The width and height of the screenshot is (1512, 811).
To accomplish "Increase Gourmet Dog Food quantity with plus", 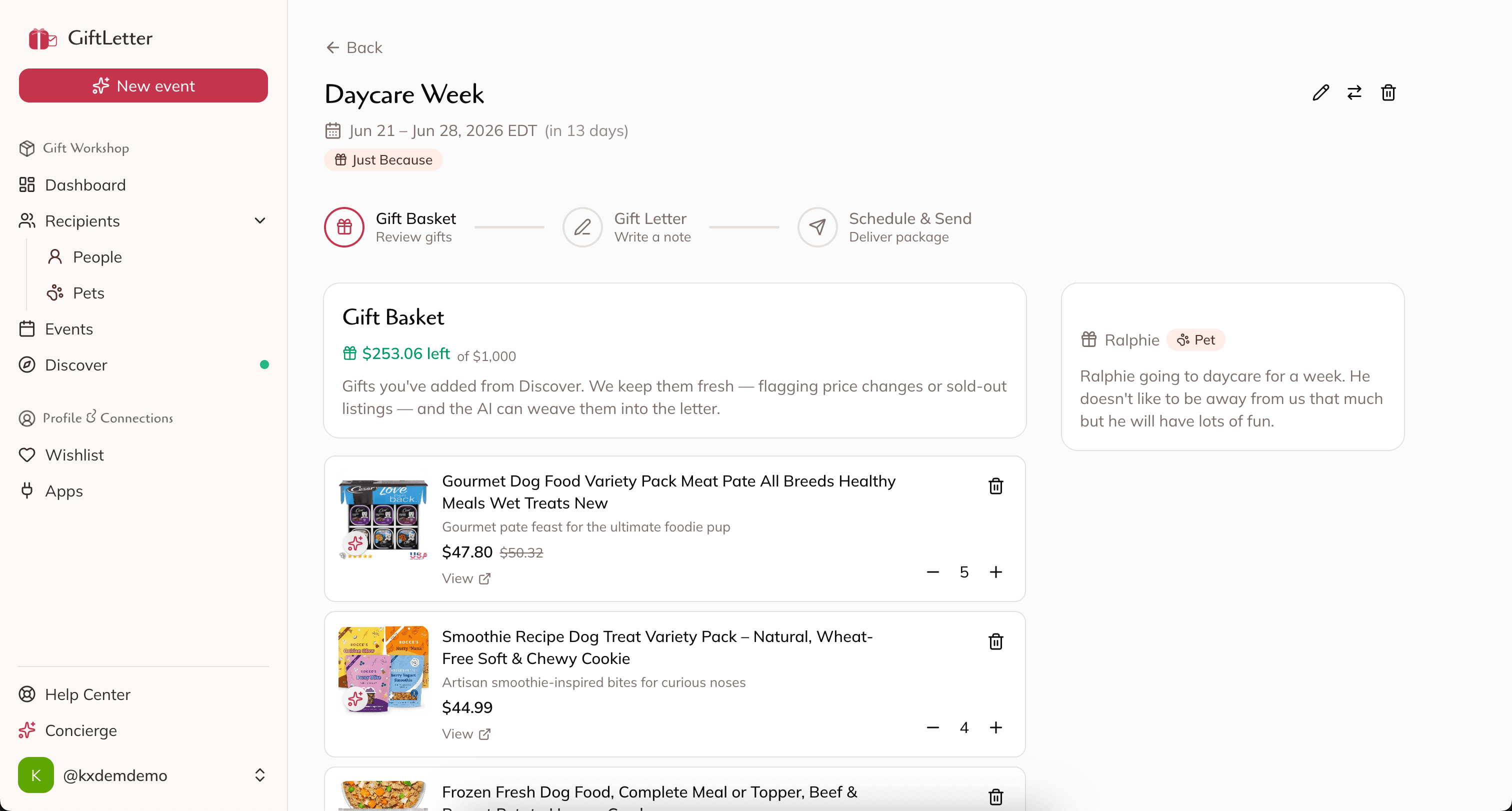I will (995, 571).
